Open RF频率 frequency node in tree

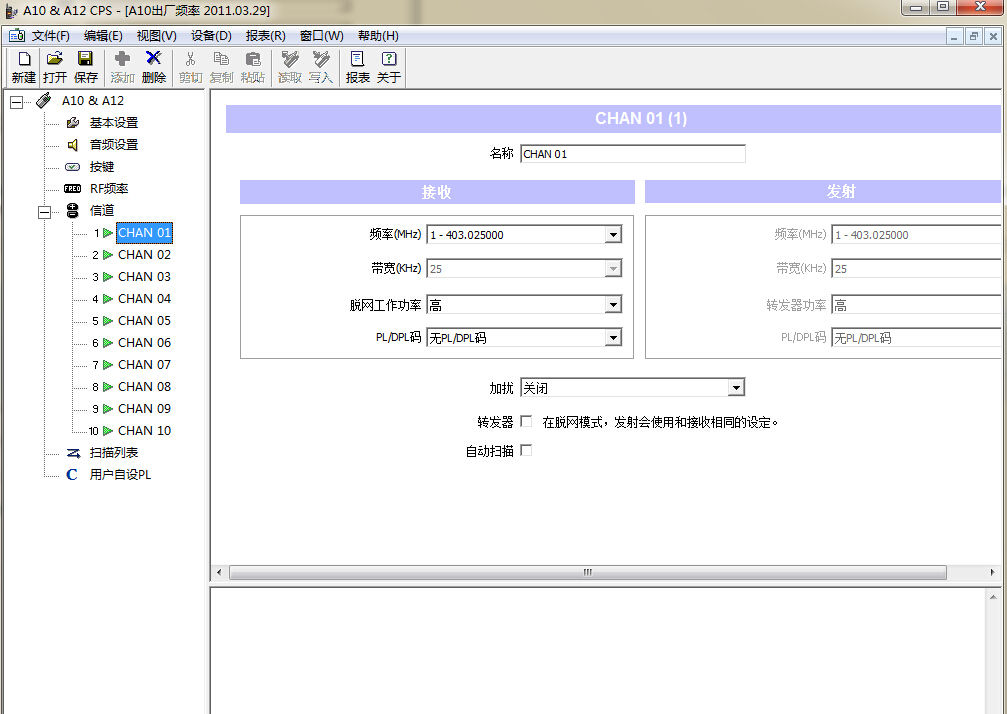click(108, 189)
